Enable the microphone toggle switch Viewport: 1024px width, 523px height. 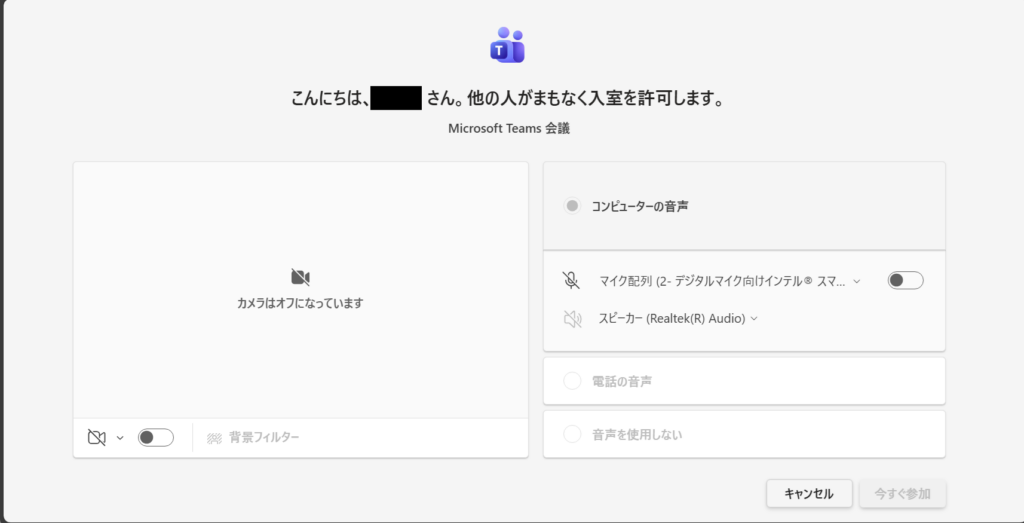[905, 281]
